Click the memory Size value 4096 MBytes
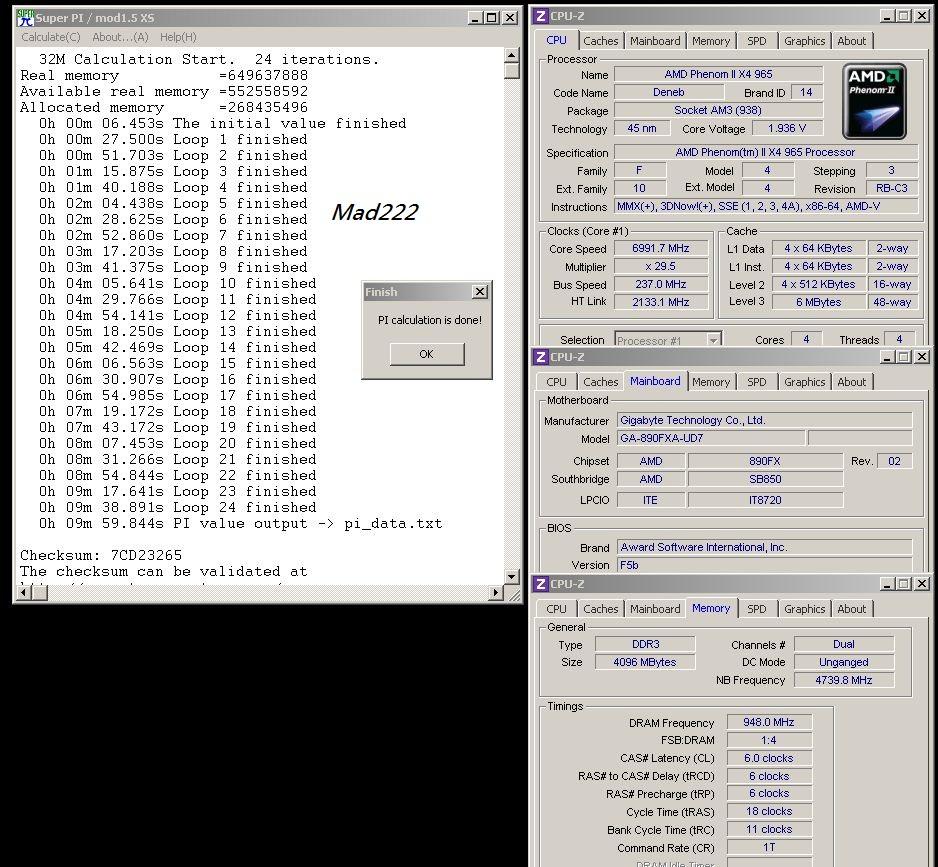This screenshot has height=867, width=938. click(645, 662)
